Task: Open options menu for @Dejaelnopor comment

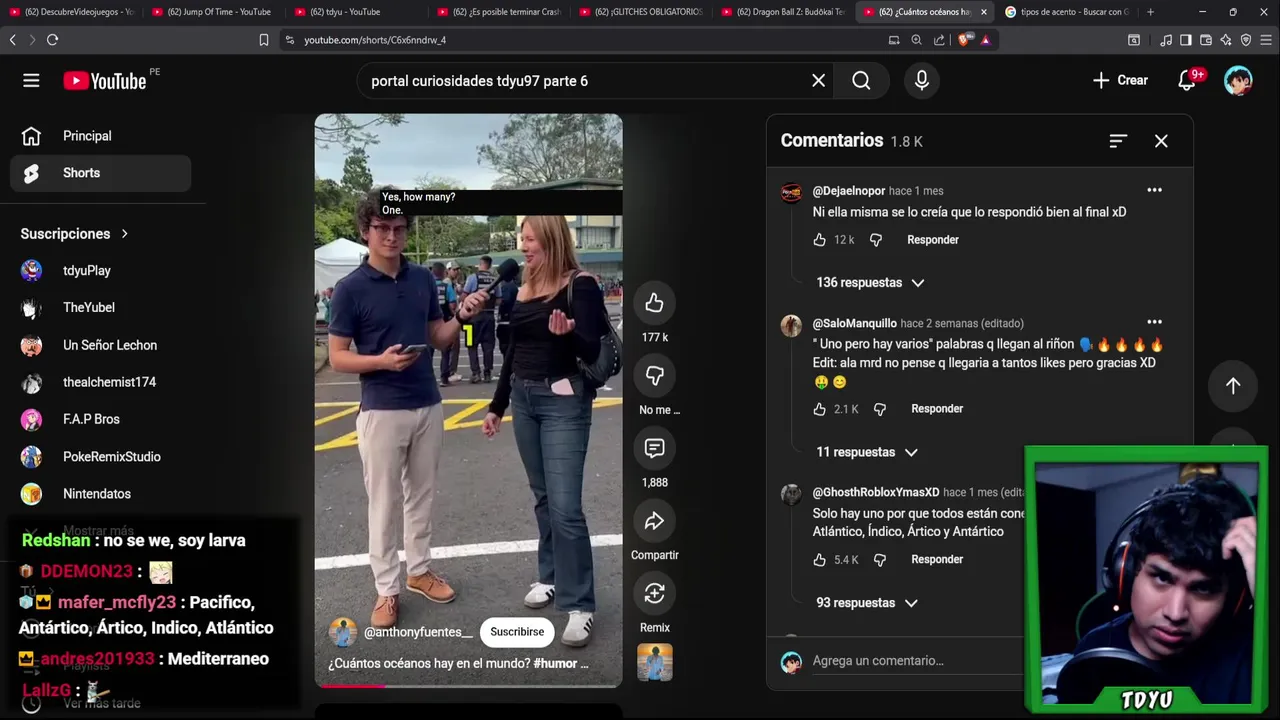Action: click(x=1154, y=190)
